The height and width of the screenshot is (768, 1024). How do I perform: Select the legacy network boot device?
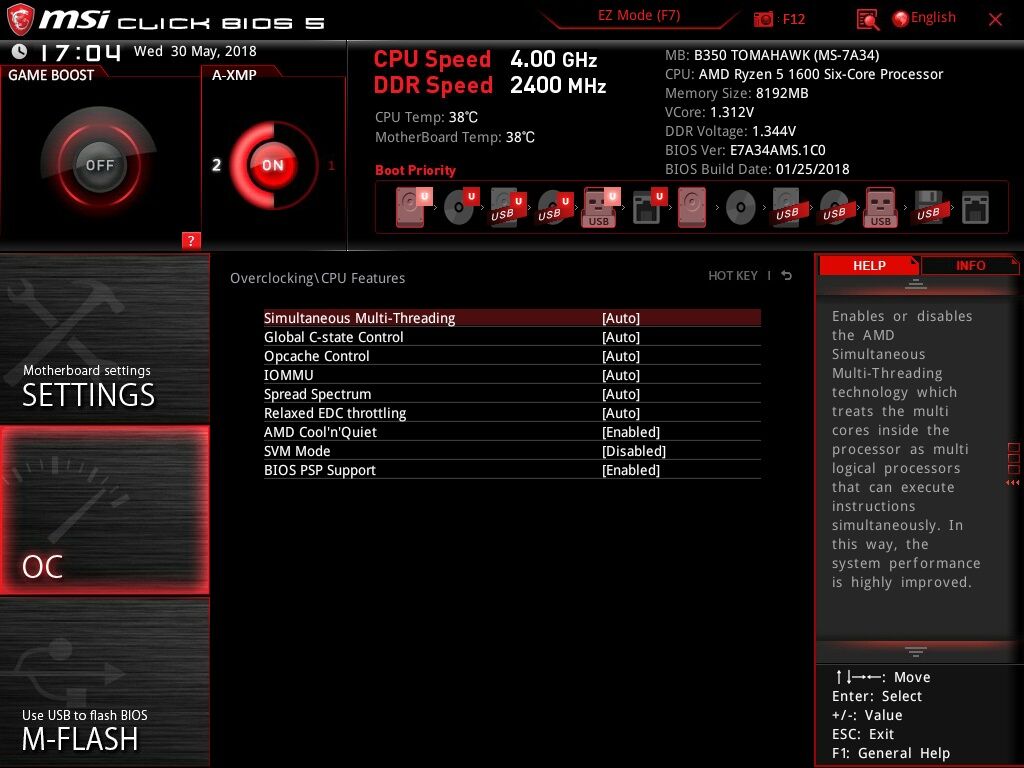tap(975, 208)
